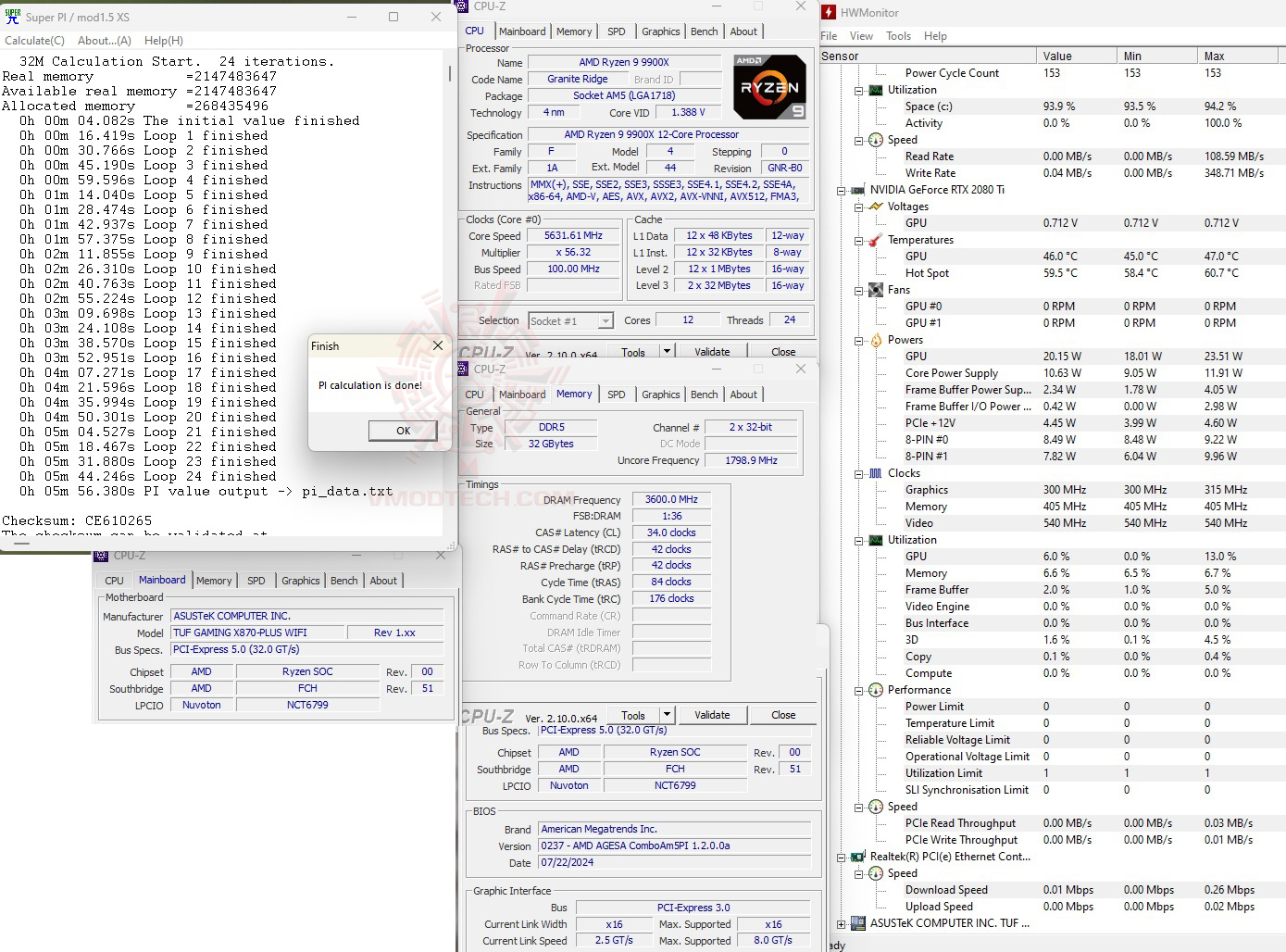This screenshot has width=1286, height=952.
Task: Click the AMD Ryzen 9 logo in CPU-Z
Action: [768, 86]
